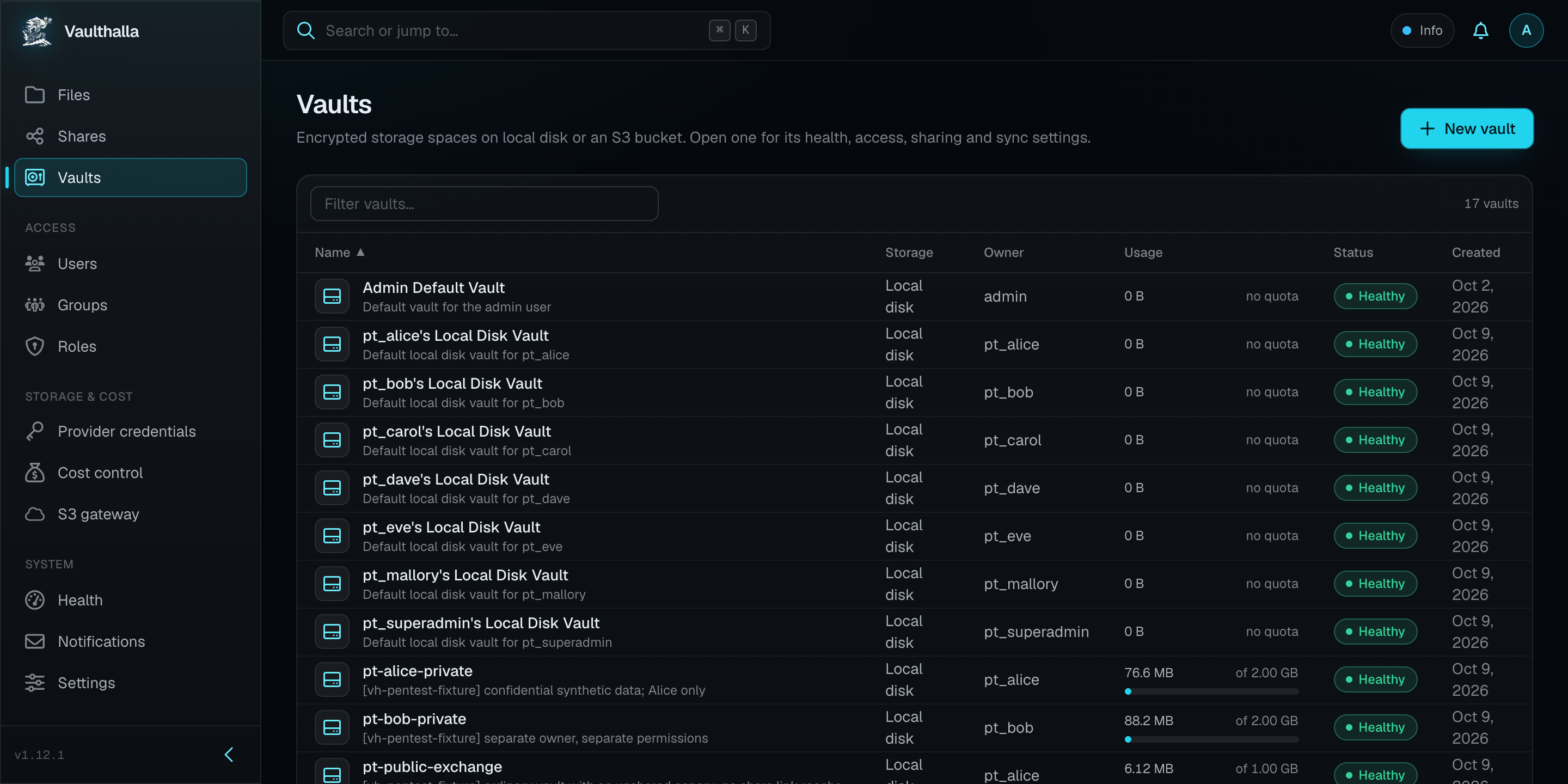Open the Roles page
Viewport: 1568px width, 784px height.
(x=130, y=346)
